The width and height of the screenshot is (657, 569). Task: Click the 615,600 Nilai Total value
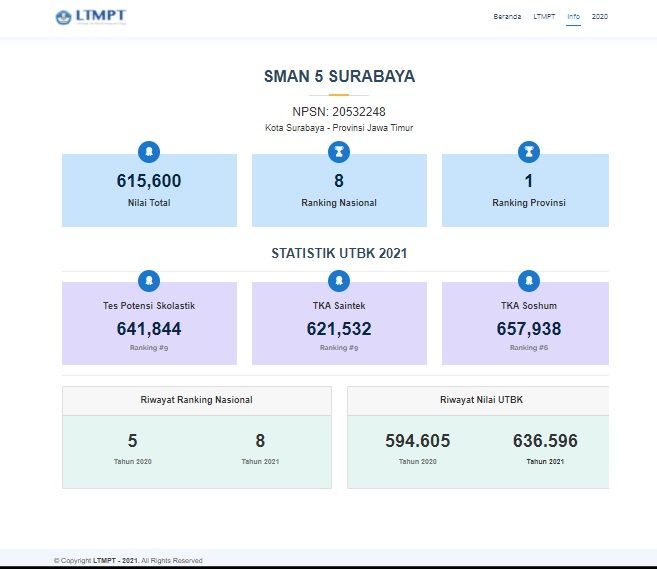pos(149,181)
